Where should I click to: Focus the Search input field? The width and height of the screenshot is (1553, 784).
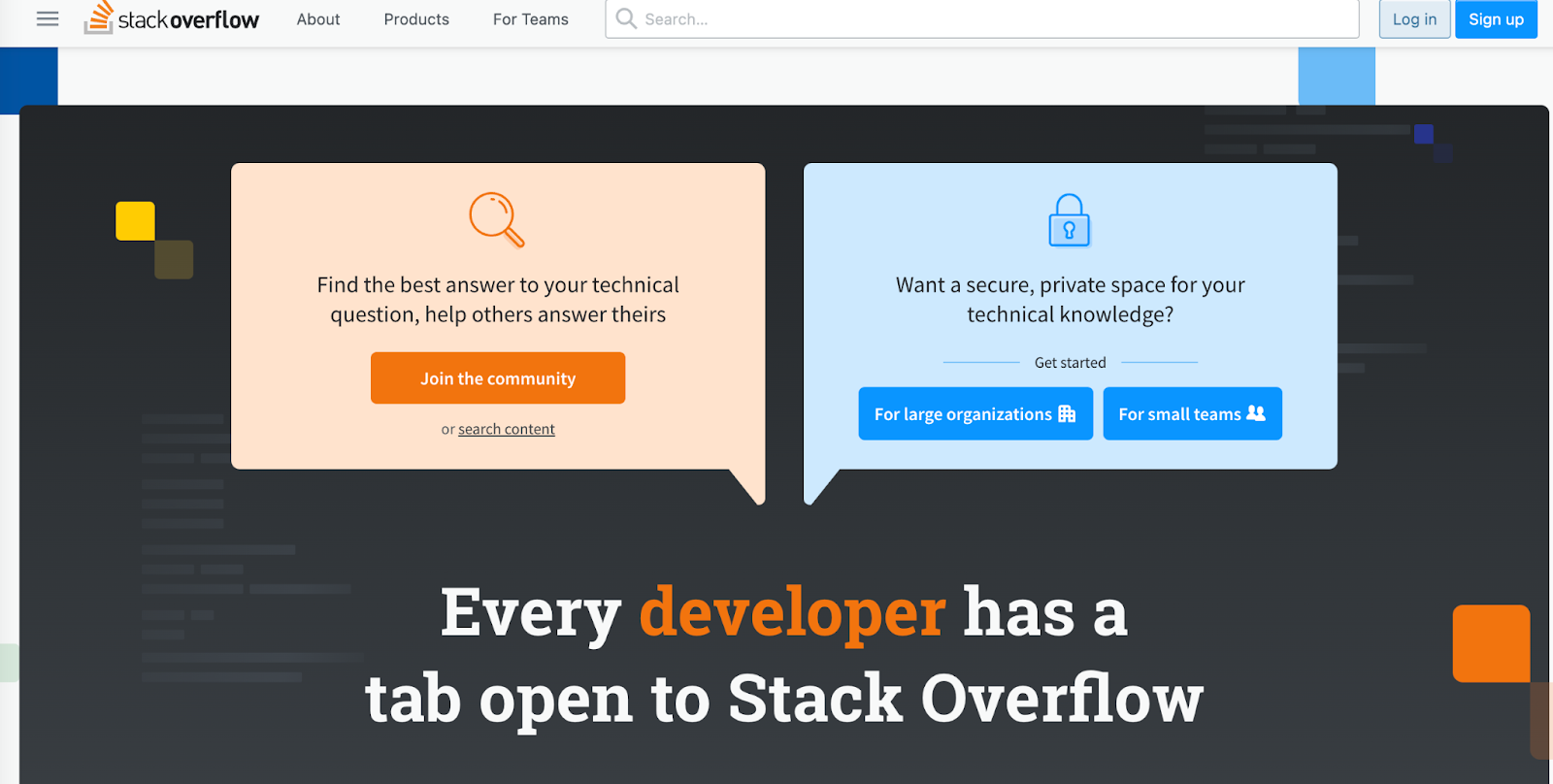[982, 18]
